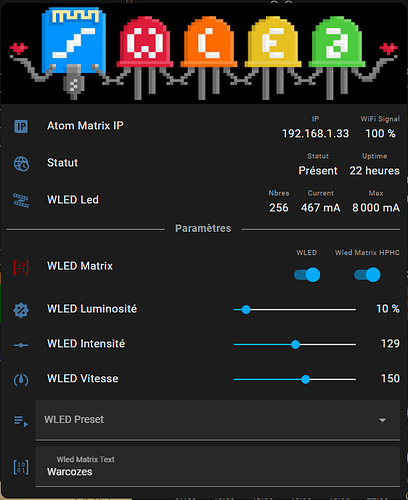The image size is (408, 500).
Task: Click the Wled Matrix Text input field
Action: pyautogui.click(x=218, y=467)
